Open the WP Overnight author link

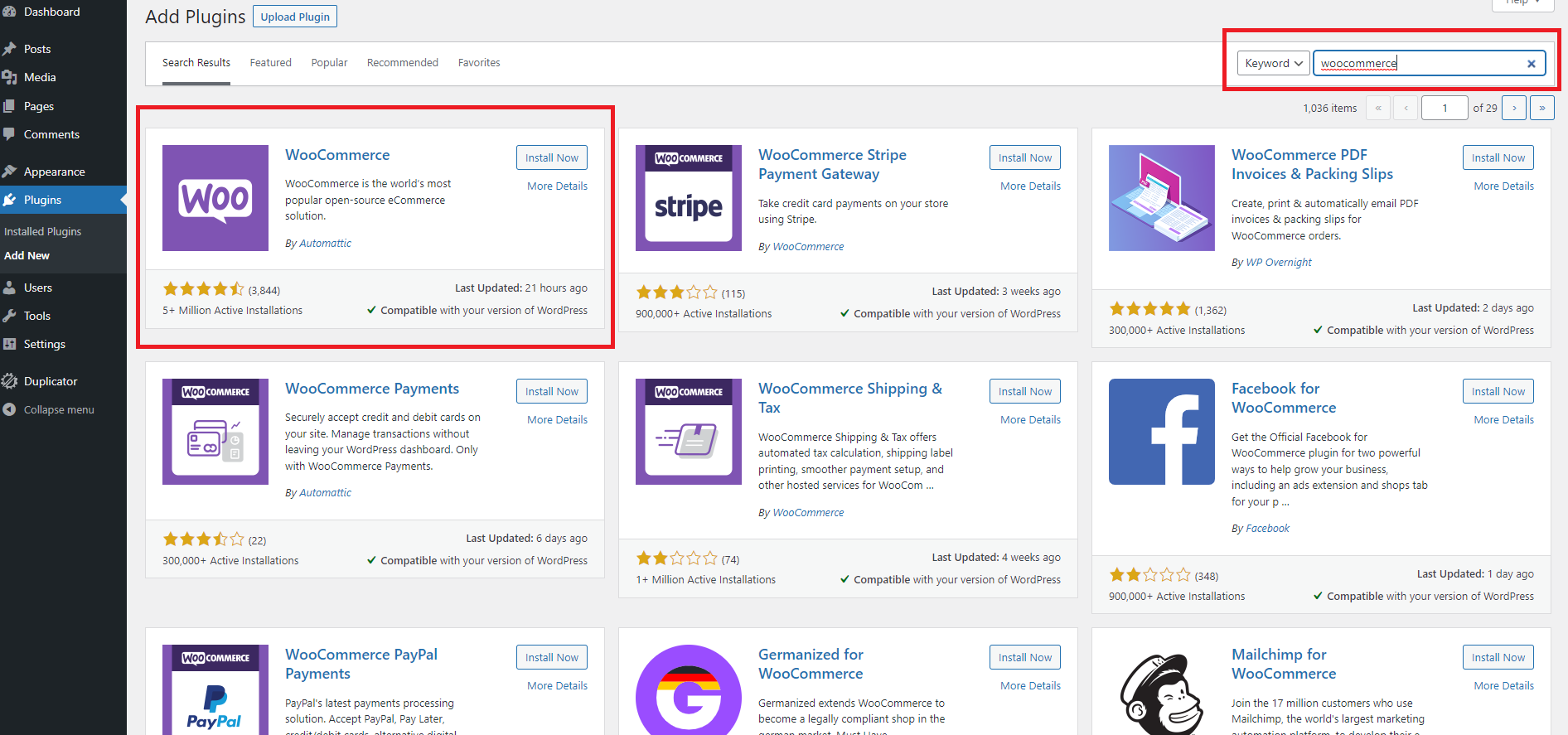pos(1279,263)
